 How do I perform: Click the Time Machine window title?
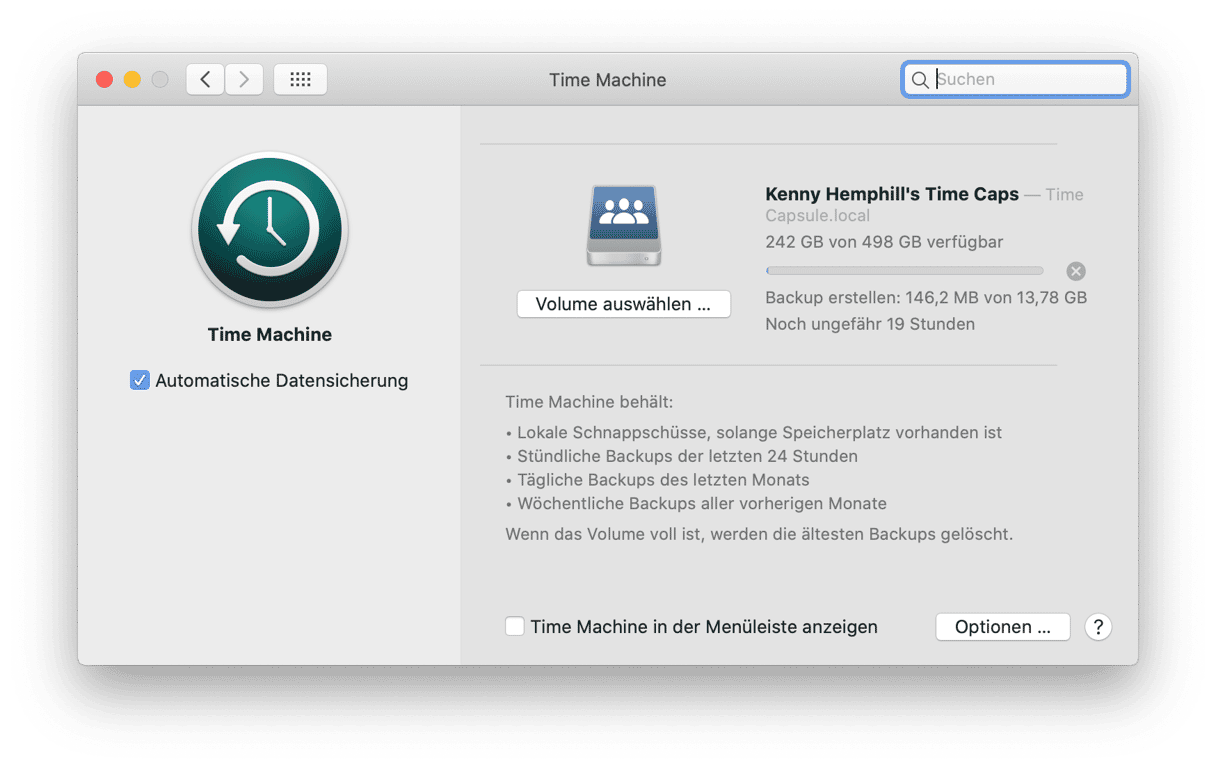pyautogui.click(x=607, y=80)
